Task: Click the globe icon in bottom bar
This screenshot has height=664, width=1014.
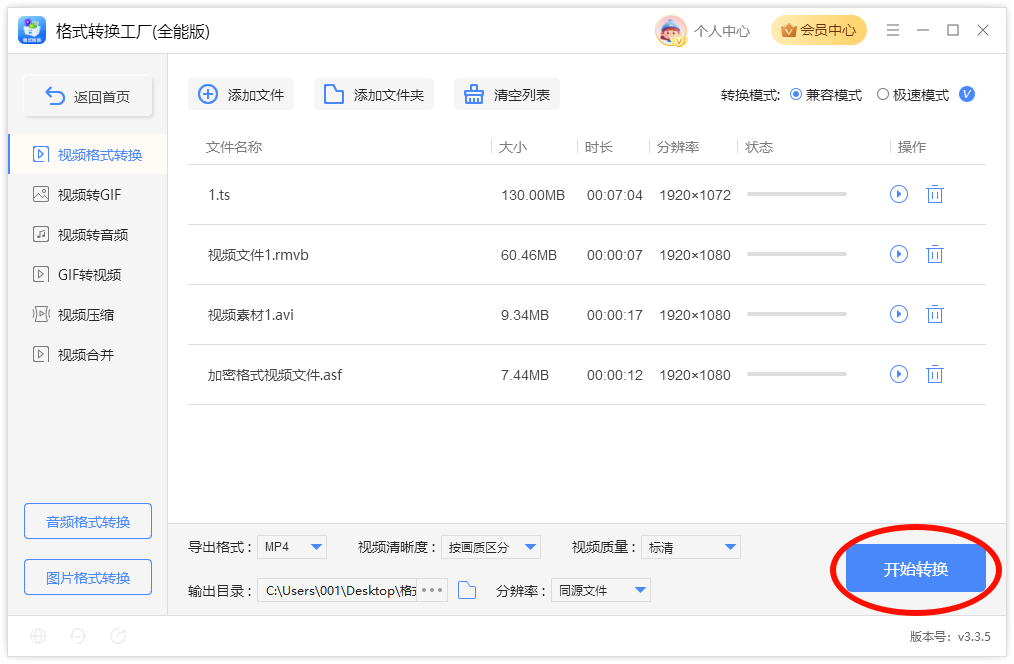Action: click(x=38, y=636)
